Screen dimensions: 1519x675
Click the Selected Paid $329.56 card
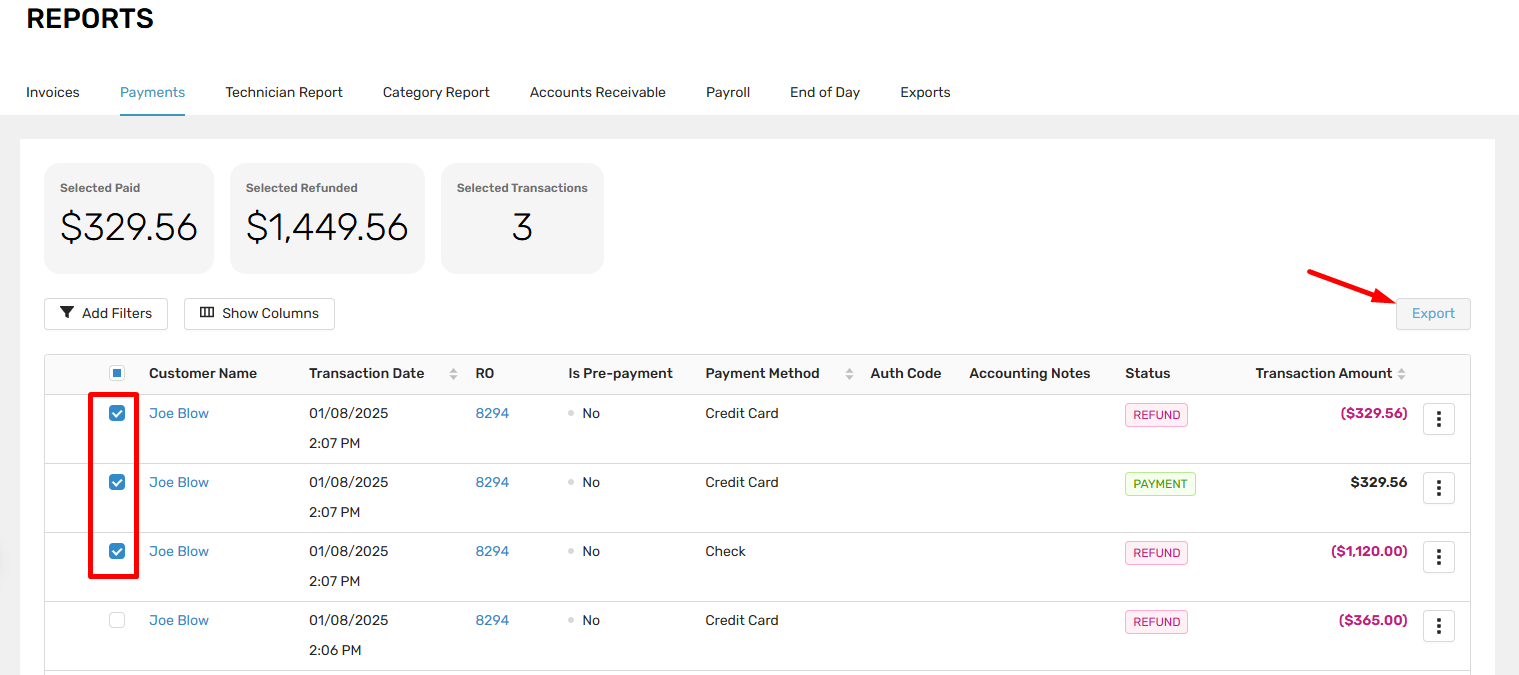[x=129, y=218]
